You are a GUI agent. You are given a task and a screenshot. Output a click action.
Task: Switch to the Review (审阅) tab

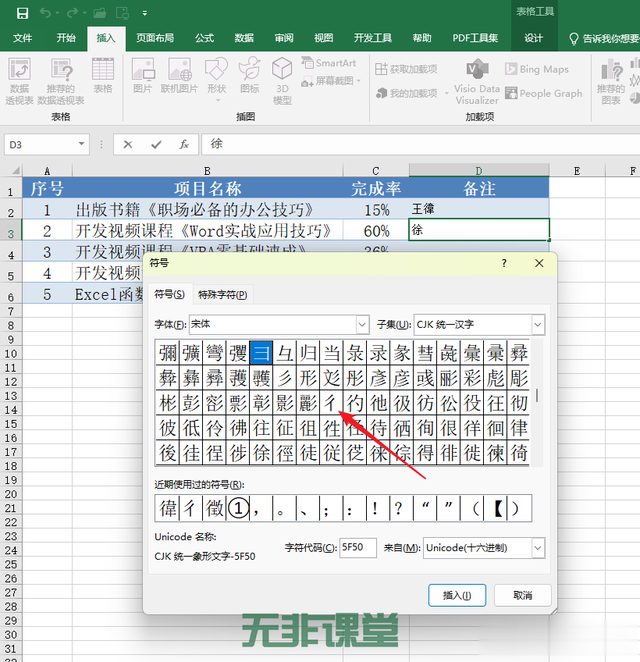click(284, 38)
